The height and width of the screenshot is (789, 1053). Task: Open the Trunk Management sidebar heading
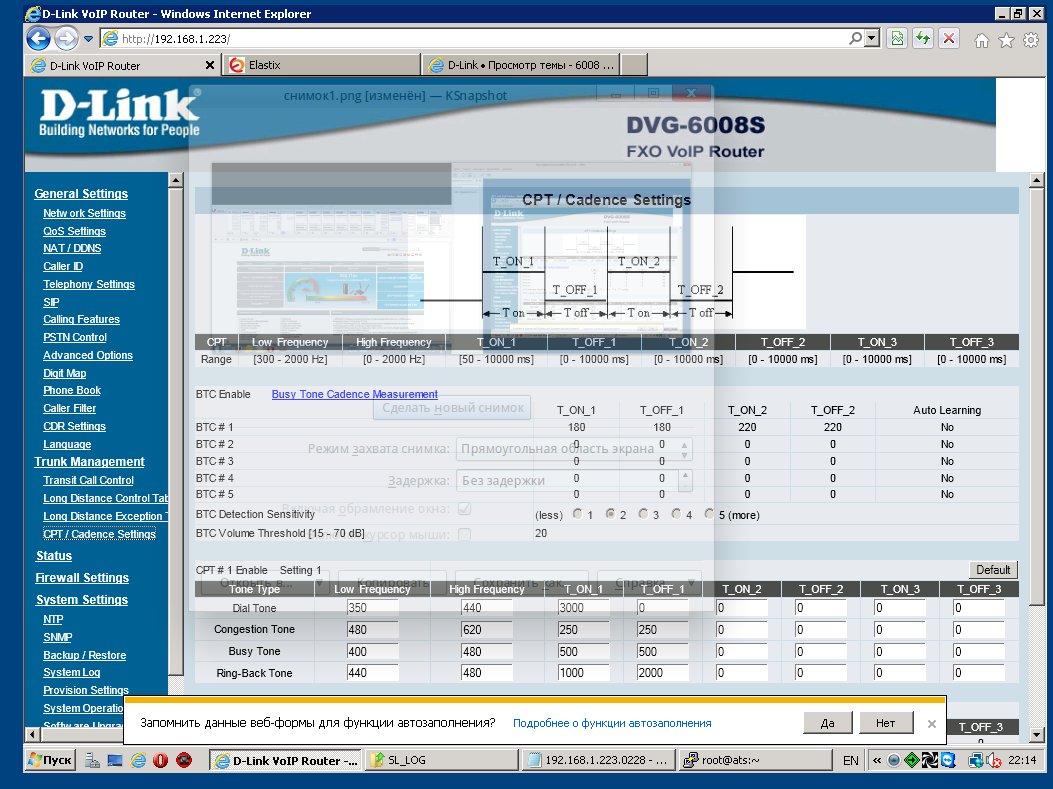[89, 461]
